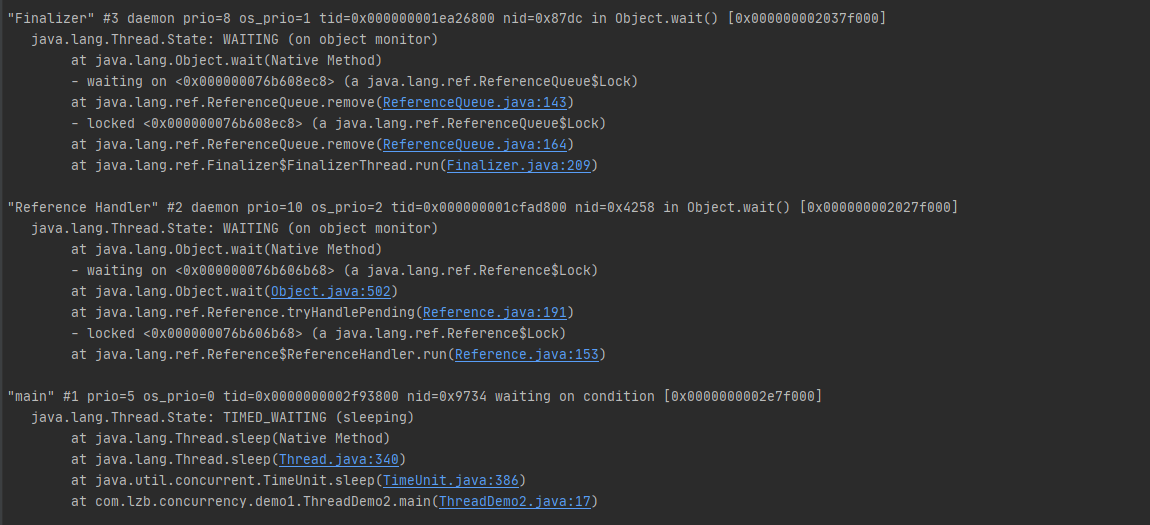Open the Thread.java:340 link

(x=339, y=460)
